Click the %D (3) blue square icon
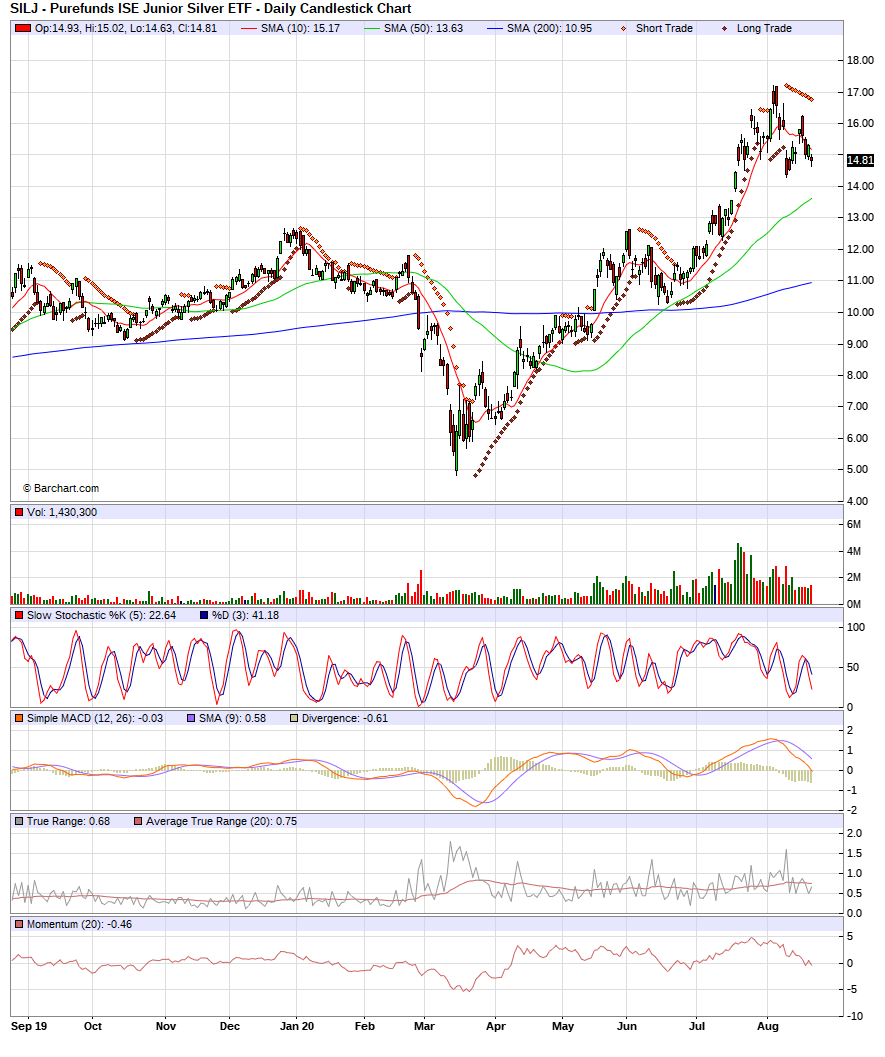 [x=204, y=615]
